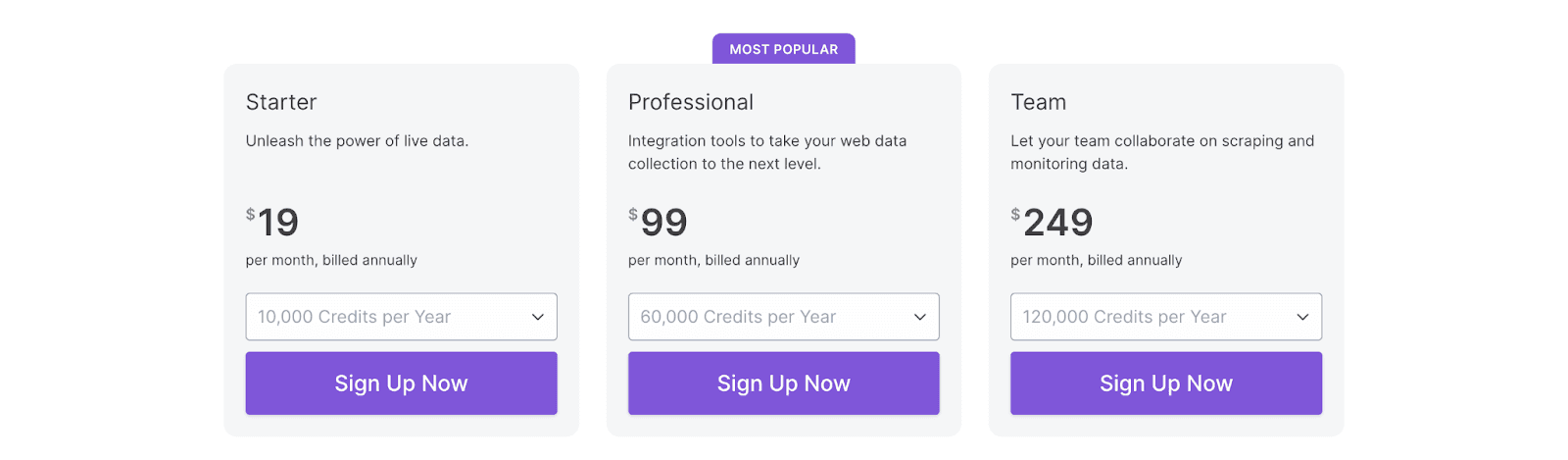The image size is (1568, 460).
Task: Click the Professional plan integration tools description
Action: click(x=766, y=152)
